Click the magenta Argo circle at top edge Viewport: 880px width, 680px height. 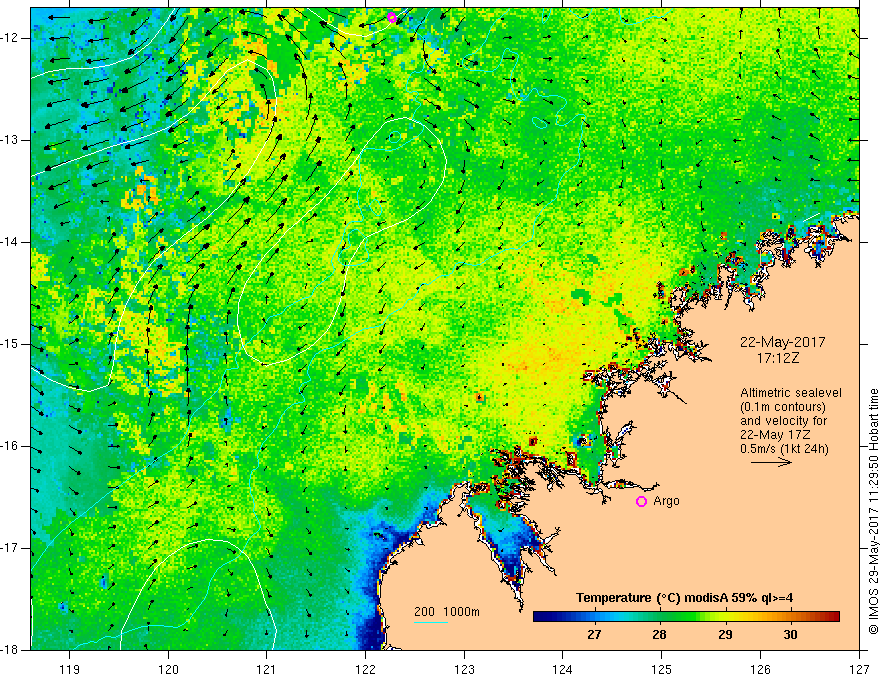(392, 17)
